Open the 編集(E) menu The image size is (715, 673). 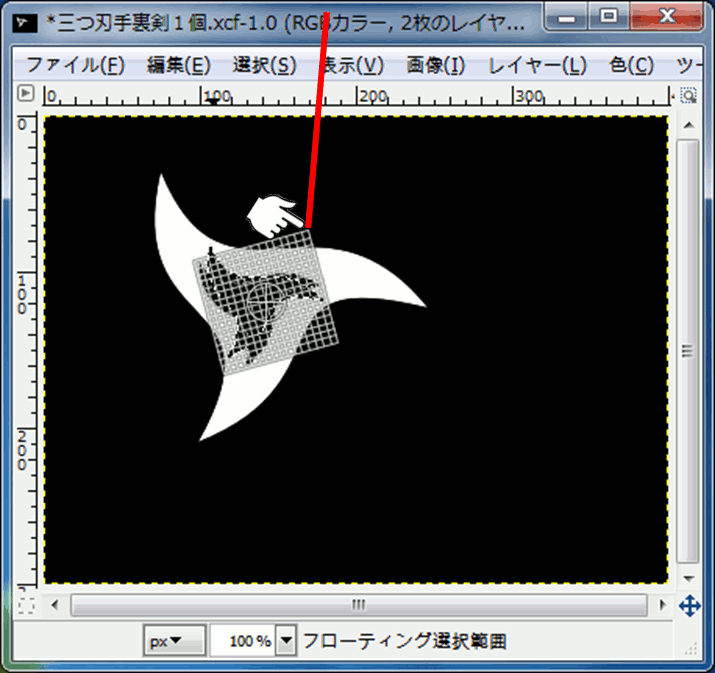(x=178, y=66)
